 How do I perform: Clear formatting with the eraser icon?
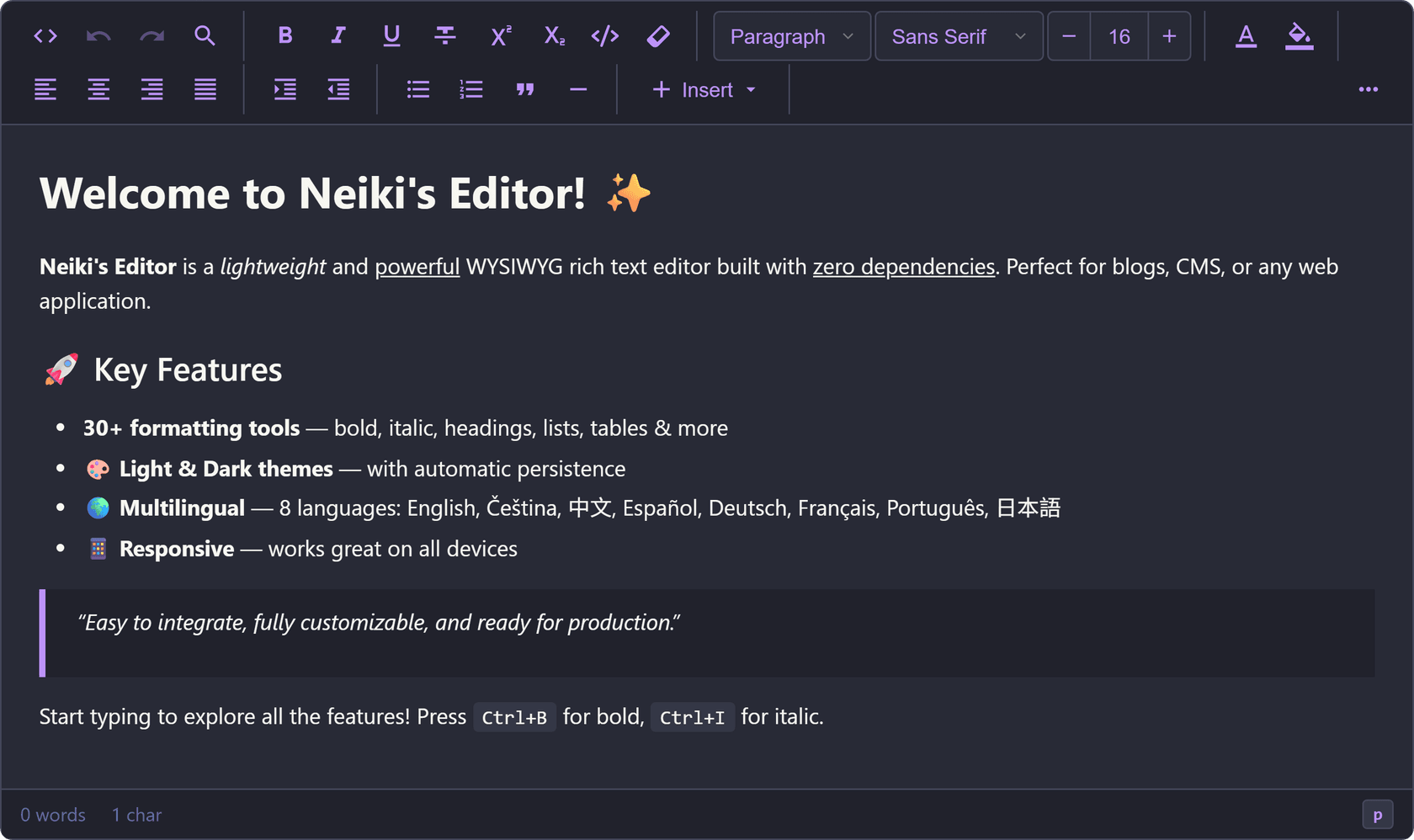tap(658, 36)
